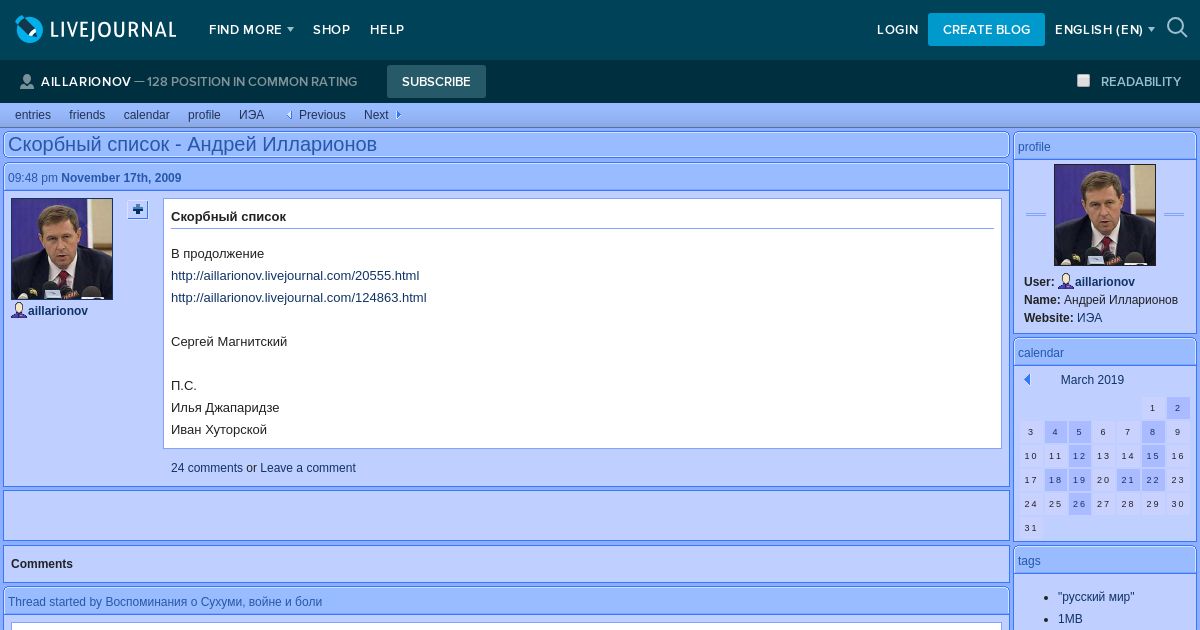Click the right arrow icon beside Next
This screenshot has height=630, width=1200.
tap(398, 115)
